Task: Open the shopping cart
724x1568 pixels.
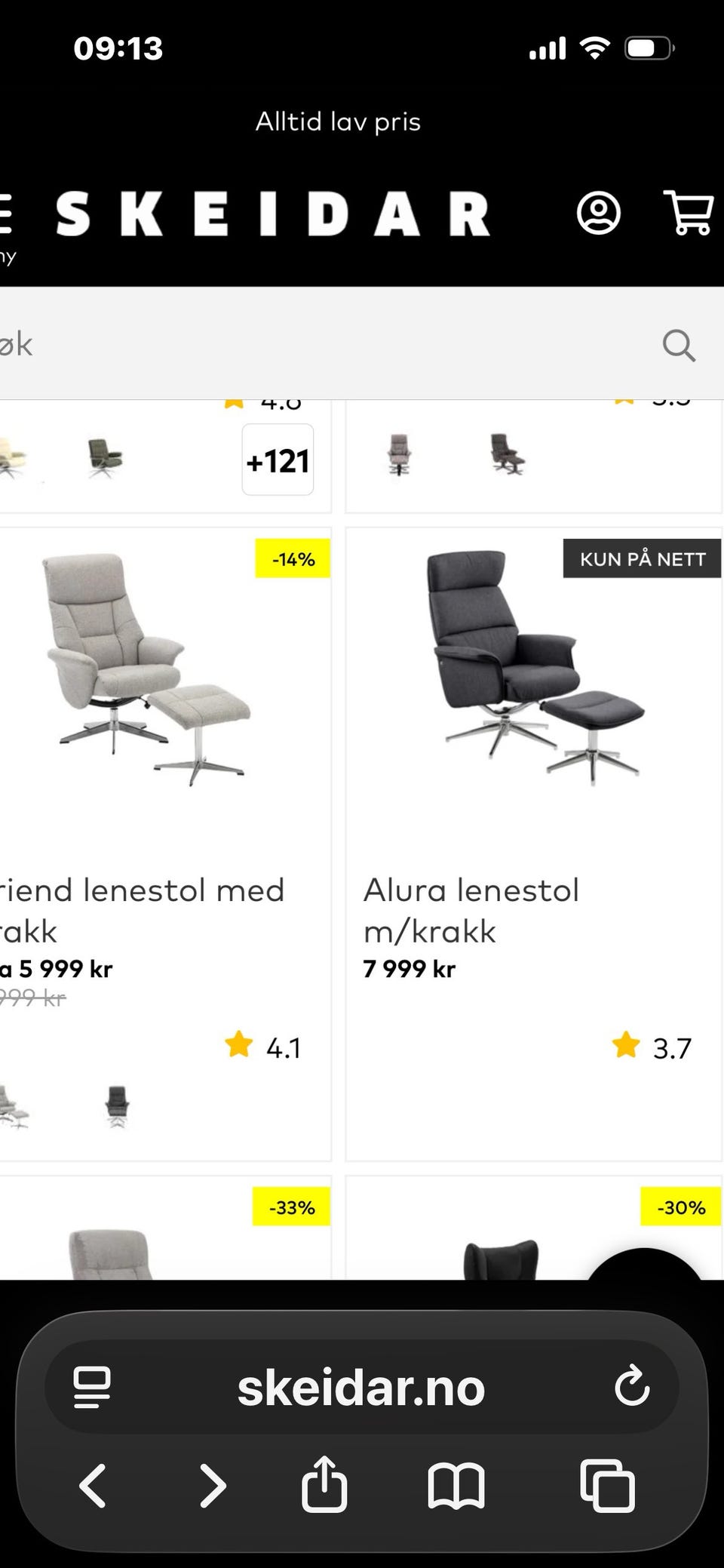Action: (689, 213)
